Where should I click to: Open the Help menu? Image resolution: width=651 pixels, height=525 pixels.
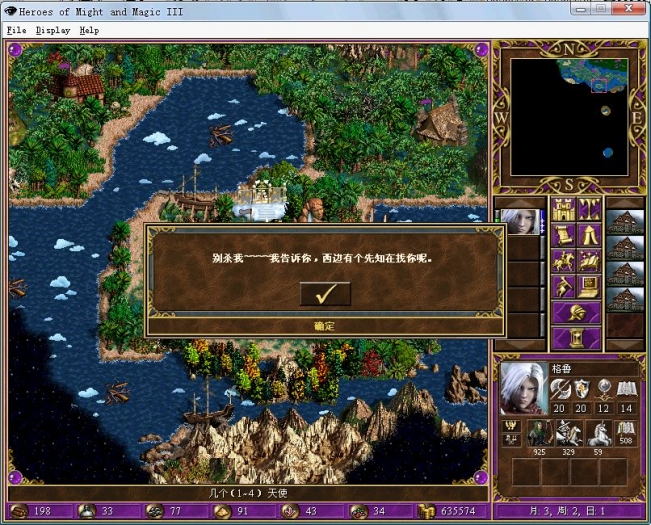click(x=89, y=30)
